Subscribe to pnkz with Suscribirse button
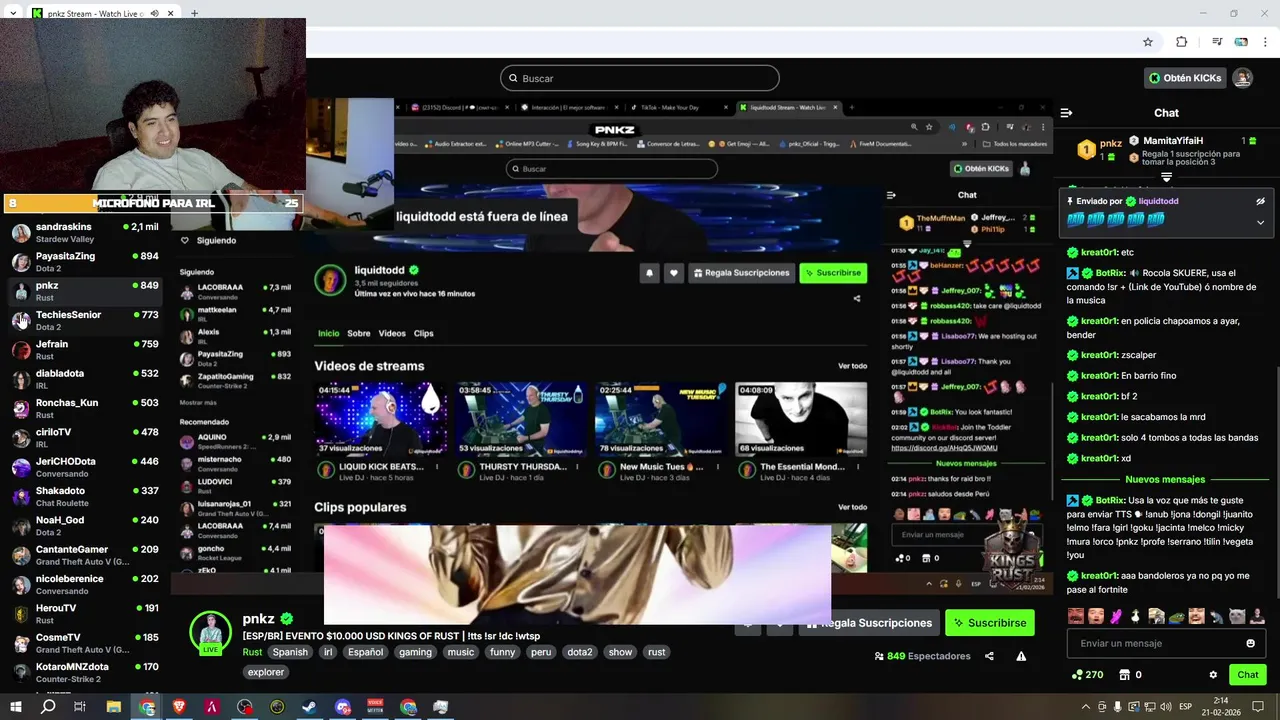Viewport: 1280px width, 720px height. (x=989, y=623)
